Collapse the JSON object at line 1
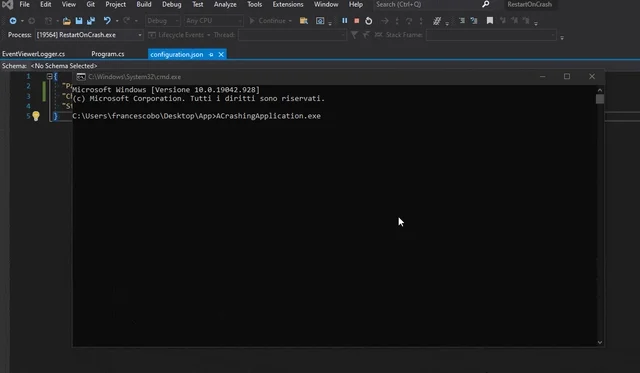Screen dimensions: 640x373 (49, 76)
